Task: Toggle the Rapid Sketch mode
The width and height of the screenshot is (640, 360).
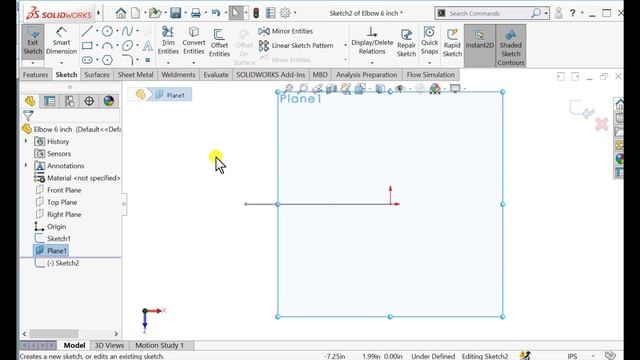Action: click(452, 43)
